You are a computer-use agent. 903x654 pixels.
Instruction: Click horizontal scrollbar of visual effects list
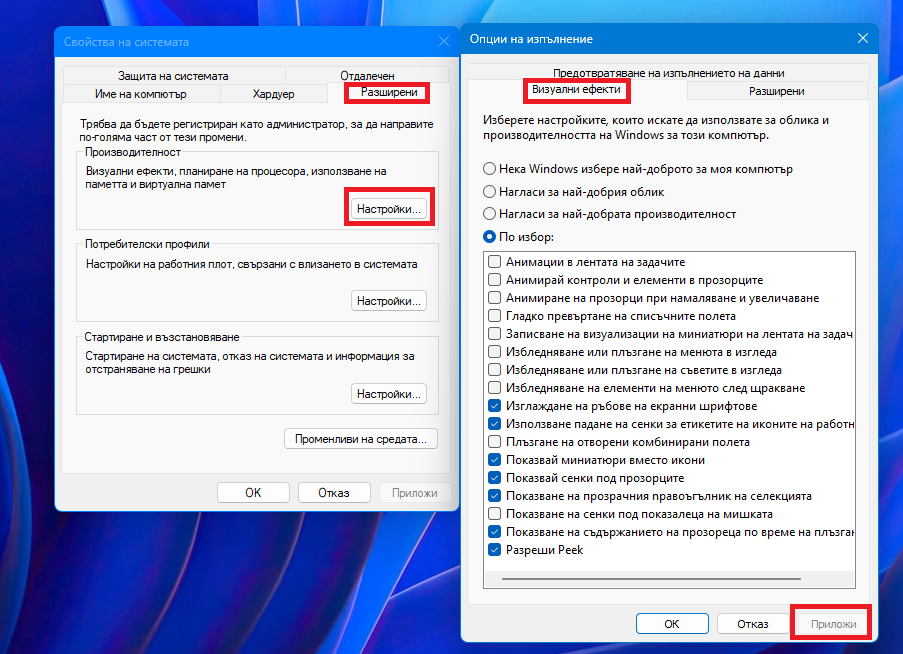(x=651, y=579)
